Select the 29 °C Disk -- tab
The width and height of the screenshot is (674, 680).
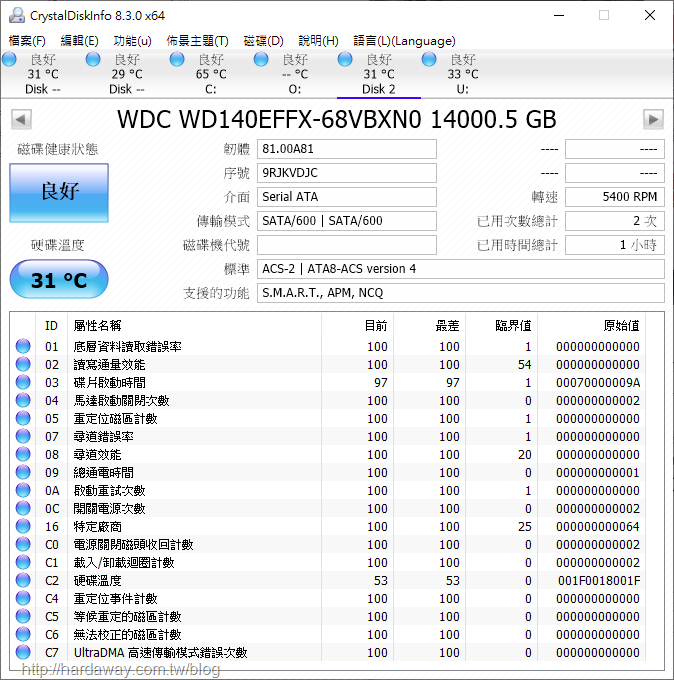(126, 74)
